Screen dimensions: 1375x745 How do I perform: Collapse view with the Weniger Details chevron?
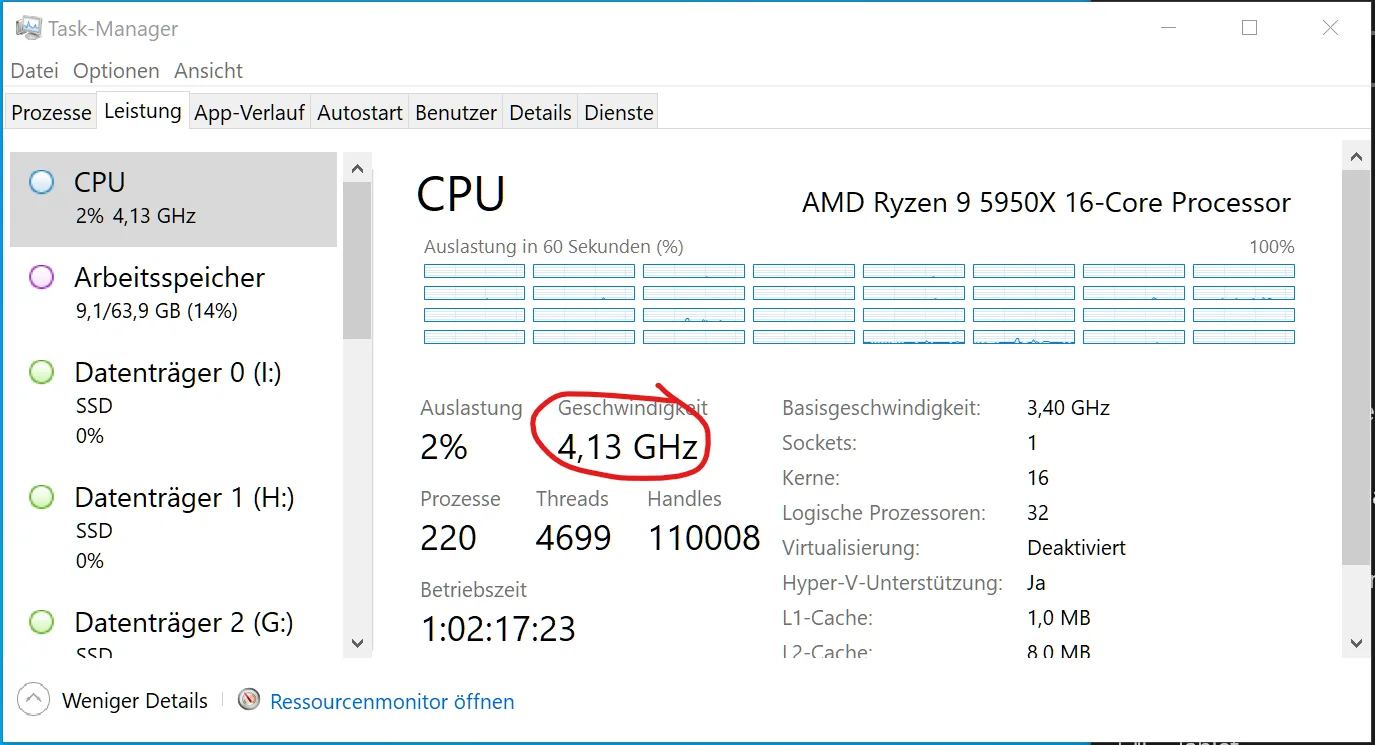33,700
